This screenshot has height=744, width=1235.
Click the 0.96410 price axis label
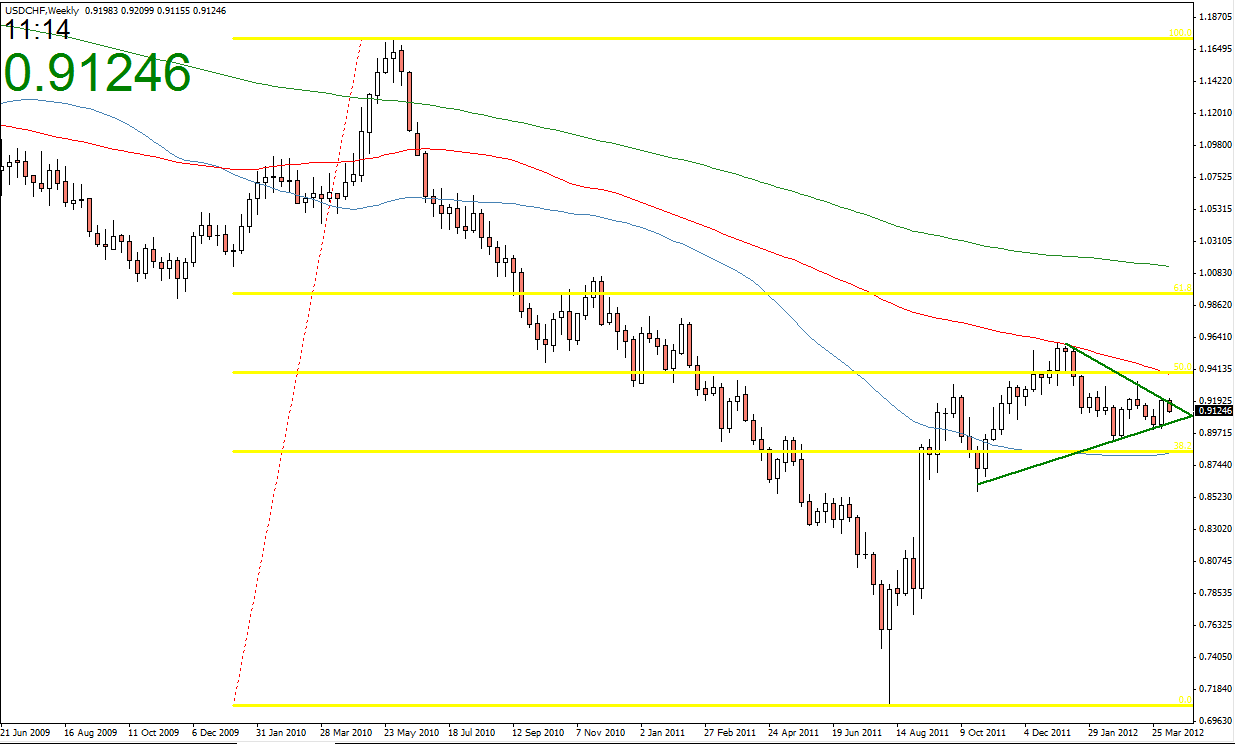click(1215, 337)
